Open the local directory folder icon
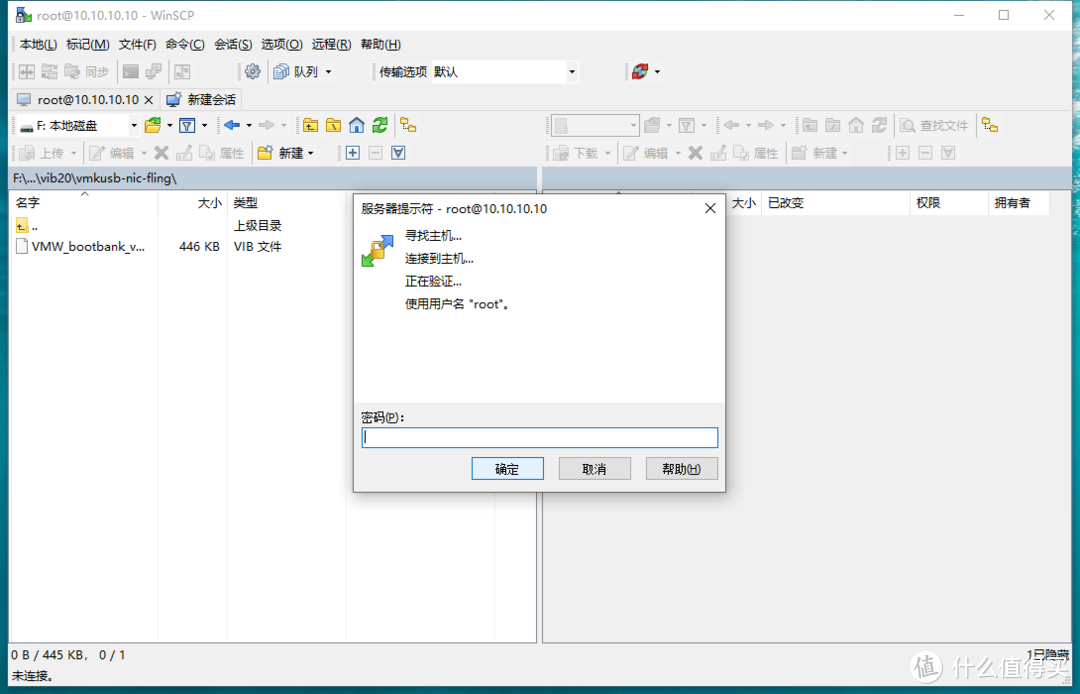This screenshot has width=1080, height=694. (153, 125)
